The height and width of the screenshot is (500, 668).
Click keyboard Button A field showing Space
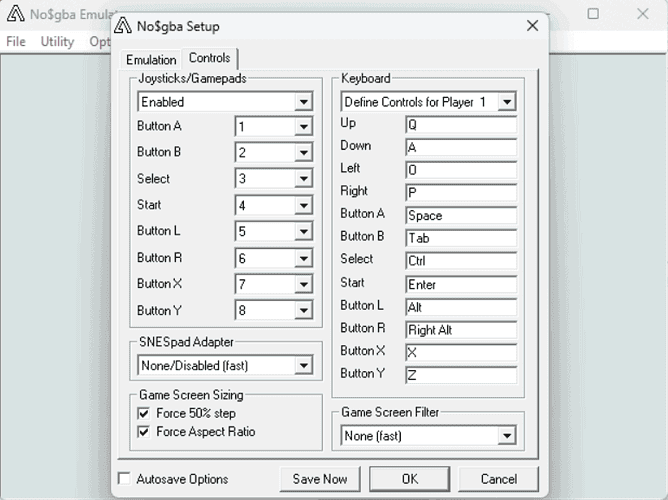click(461, 216)
